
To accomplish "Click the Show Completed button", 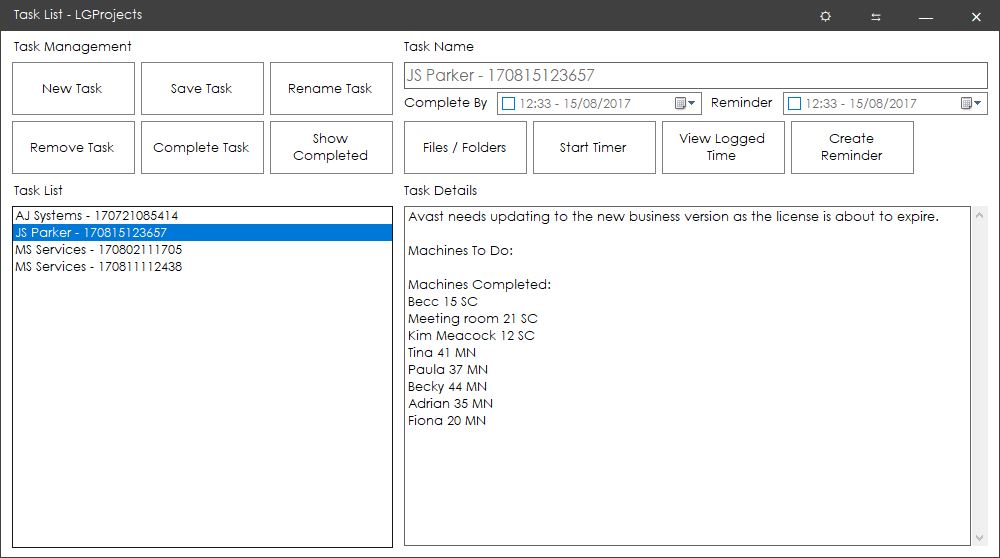I will pyautogui.click(x=331, y=147).
